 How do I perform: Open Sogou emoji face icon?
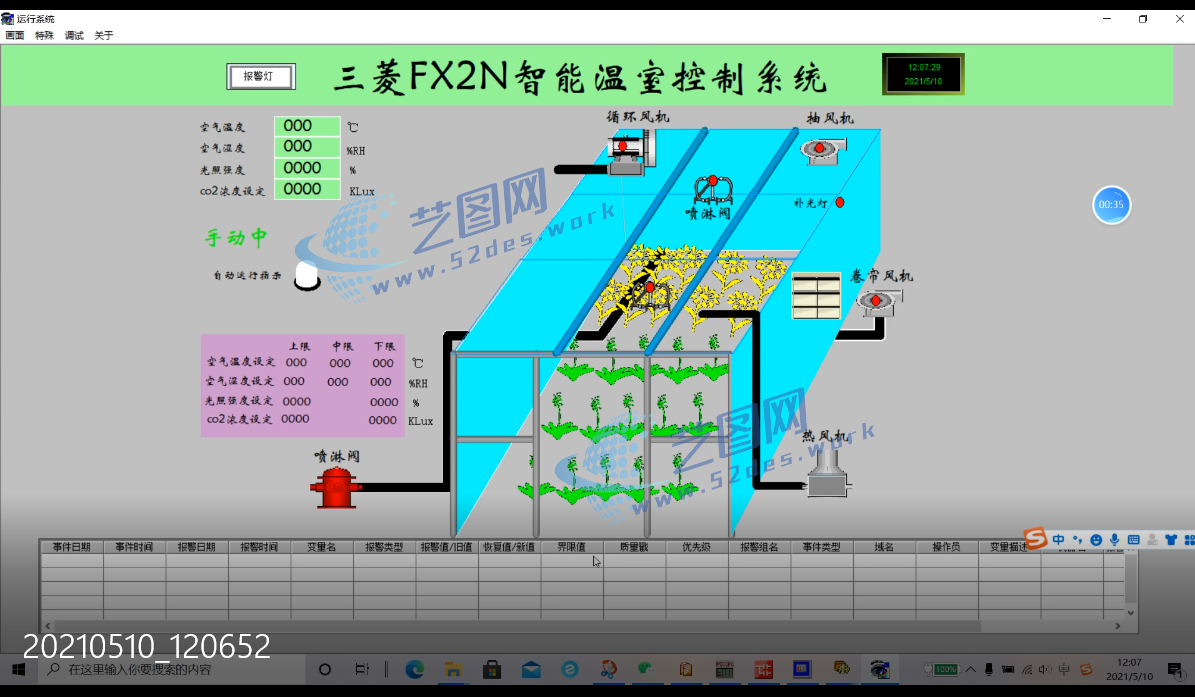[1096, 539]
